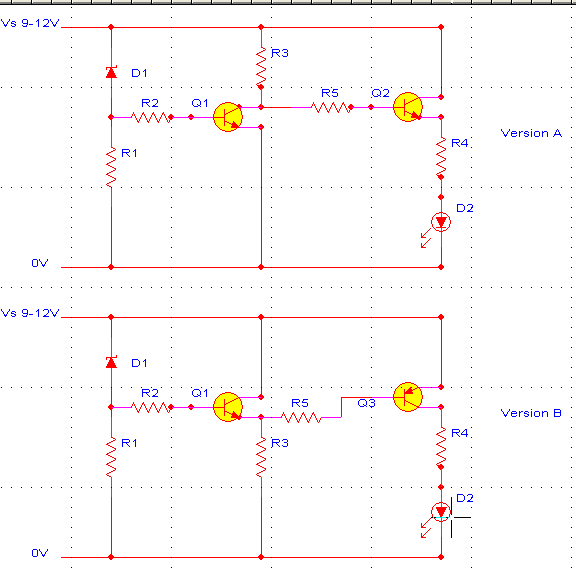Select the D2 LED symbol in Version B
Viewport: 576px width, 573px height.
pos(440,512)
